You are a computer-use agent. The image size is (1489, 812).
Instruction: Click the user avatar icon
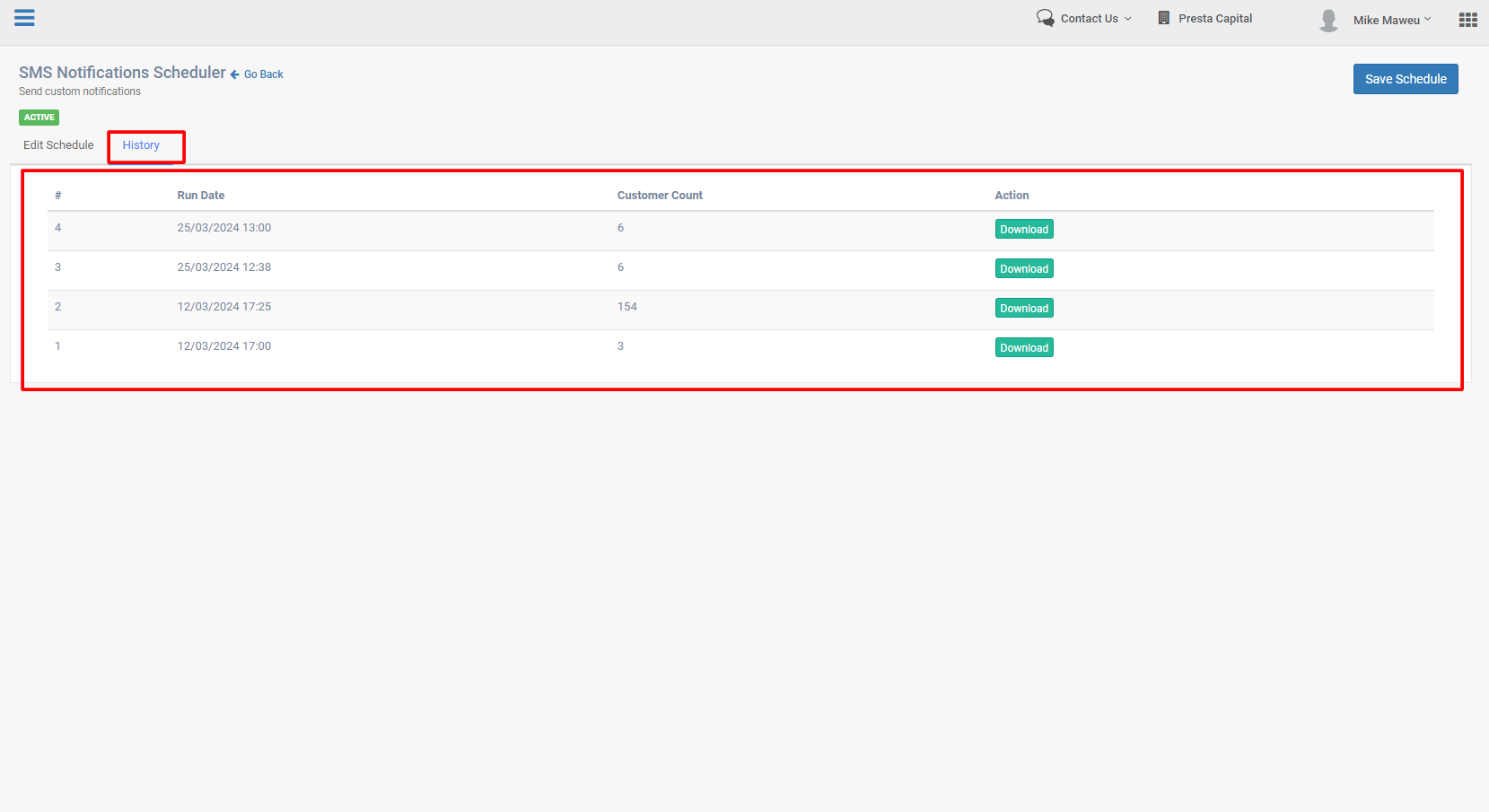click(x=1328, y=20)
